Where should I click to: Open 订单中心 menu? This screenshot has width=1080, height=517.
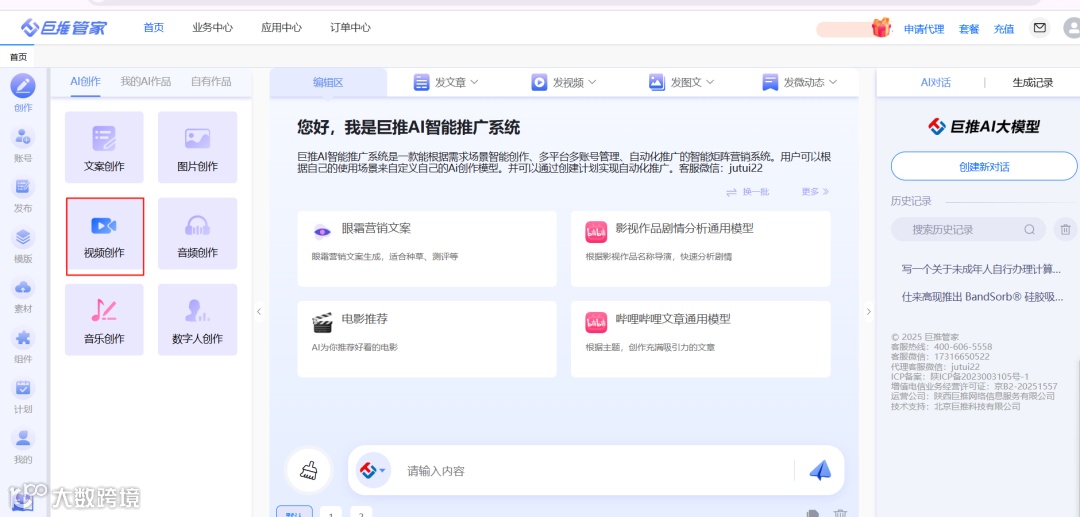tap(350, 28)
